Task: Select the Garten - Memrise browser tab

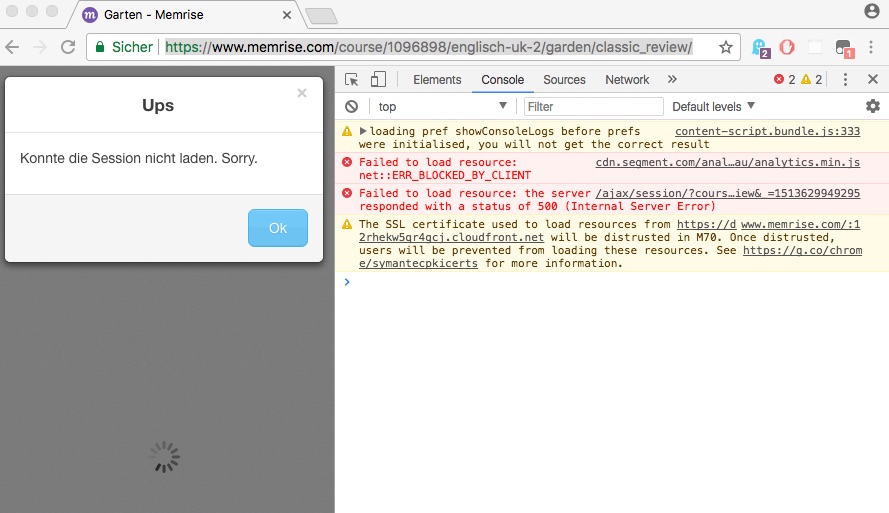Action: click(x=187, y=15)
